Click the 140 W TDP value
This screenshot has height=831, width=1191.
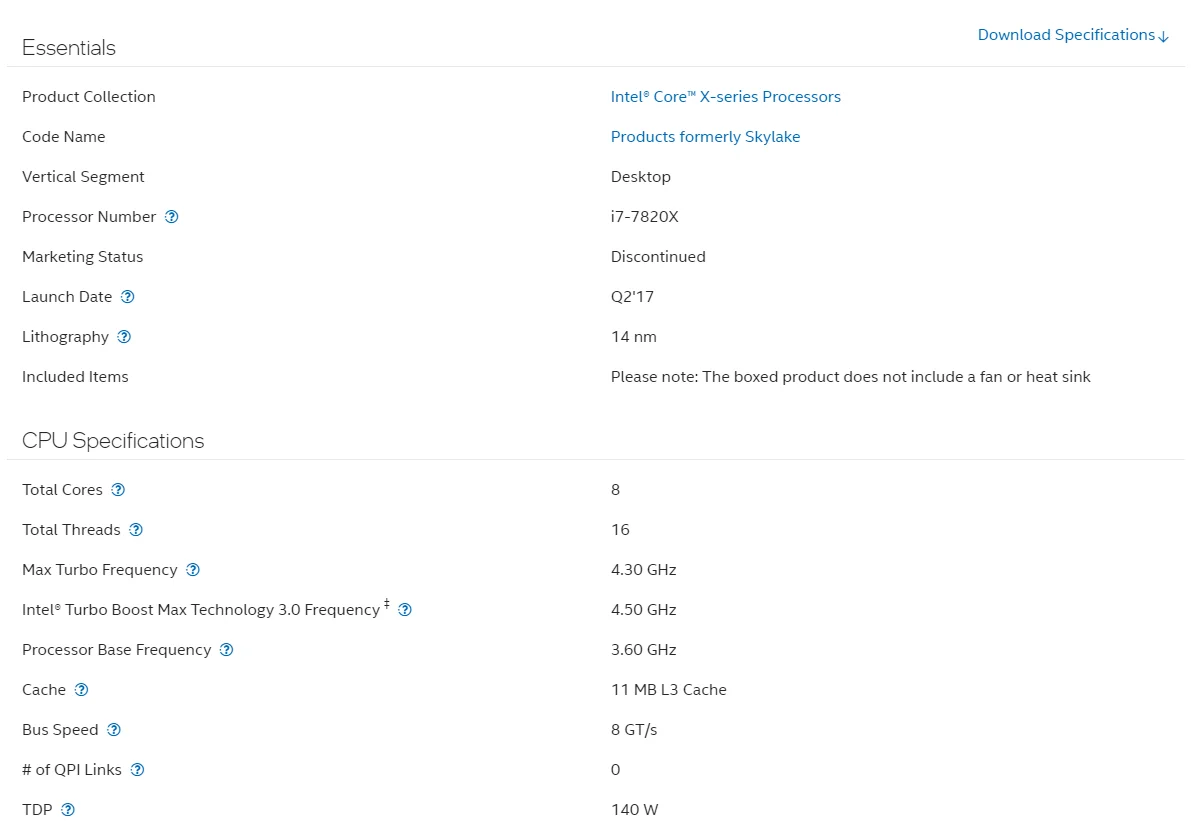pos(634,810)
